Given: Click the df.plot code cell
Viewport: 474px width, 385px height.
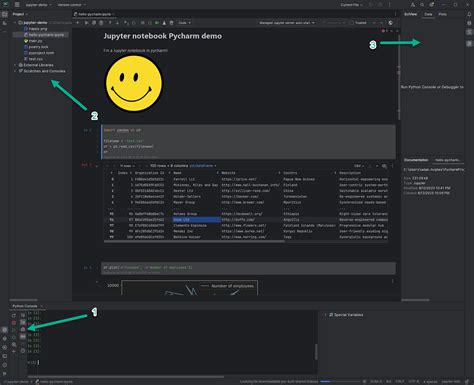Looking at the screenshot, I should (248, 269).
